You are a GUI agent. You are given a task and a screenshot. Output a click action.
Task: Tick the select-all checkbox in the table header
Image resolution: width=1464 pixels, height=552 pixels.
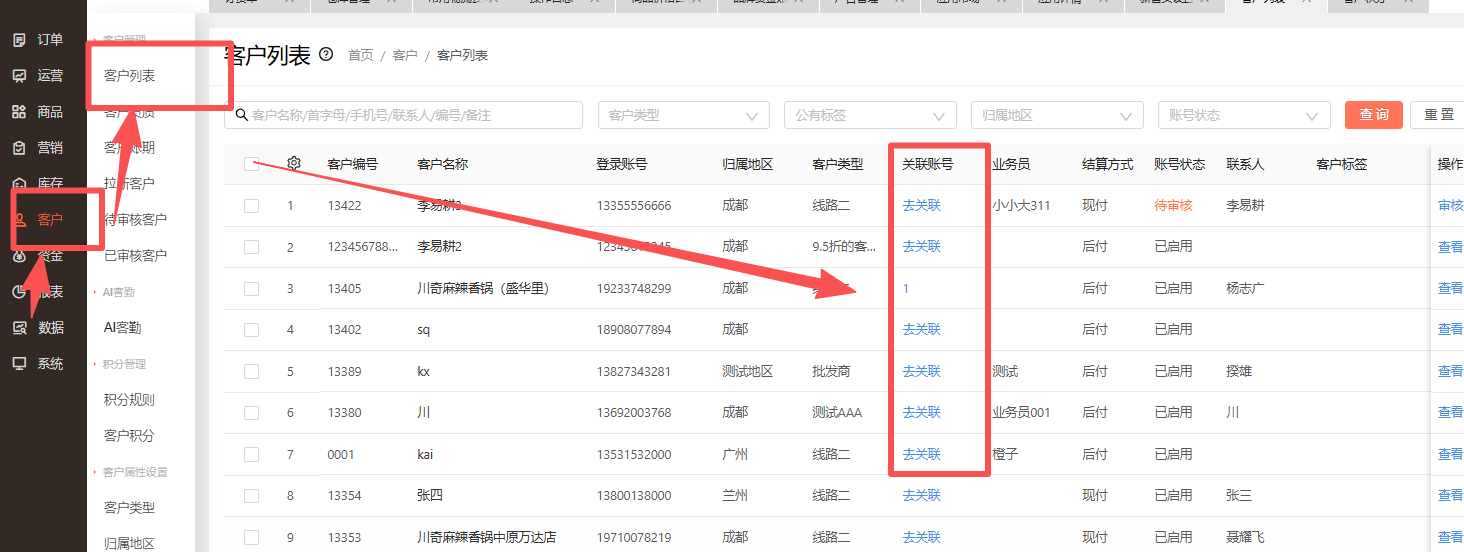[x=251, y=164]
